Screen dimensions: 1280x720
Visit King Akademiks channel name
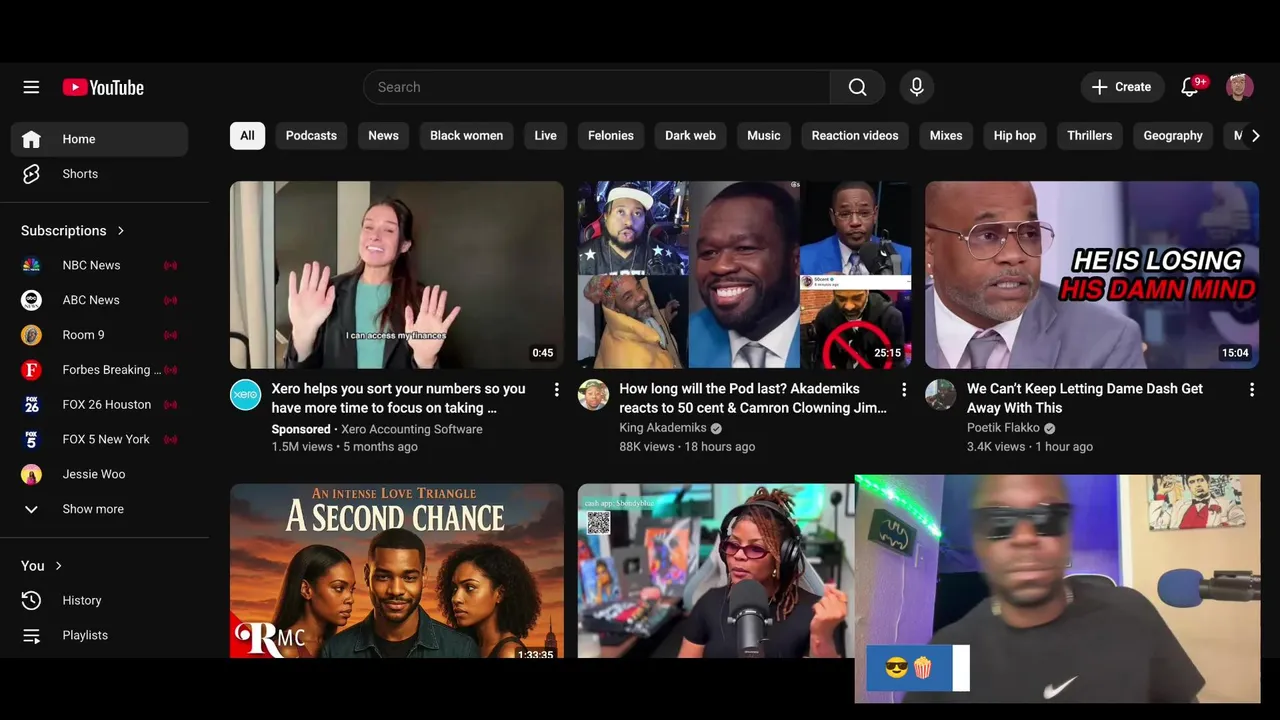point(663,428)
